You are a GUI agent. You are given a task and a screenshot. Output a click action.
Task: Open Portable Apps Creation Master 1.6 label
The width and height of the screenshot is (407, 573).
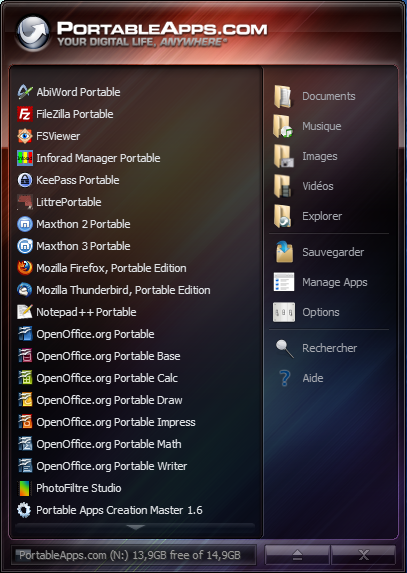coord(119,510)
